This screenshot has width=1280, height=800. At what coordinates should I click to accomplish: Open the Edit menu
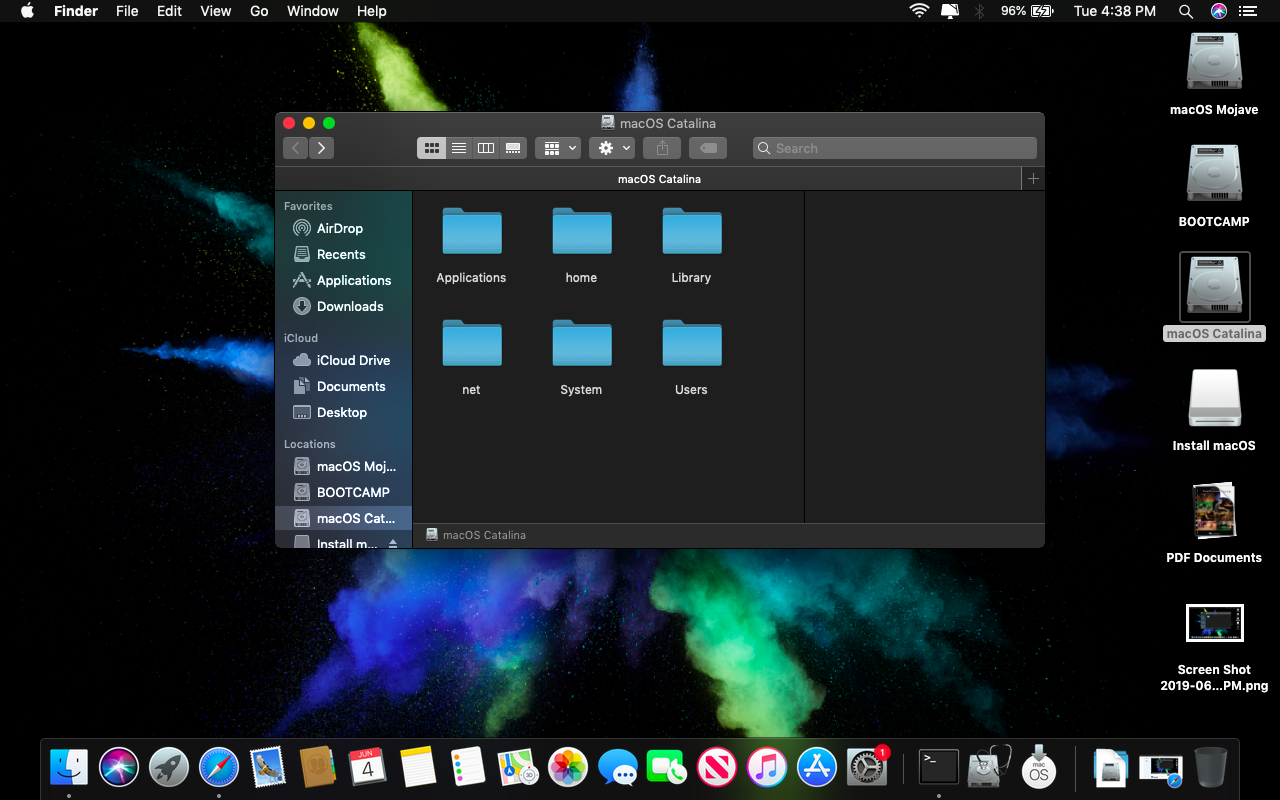(169, 11)
